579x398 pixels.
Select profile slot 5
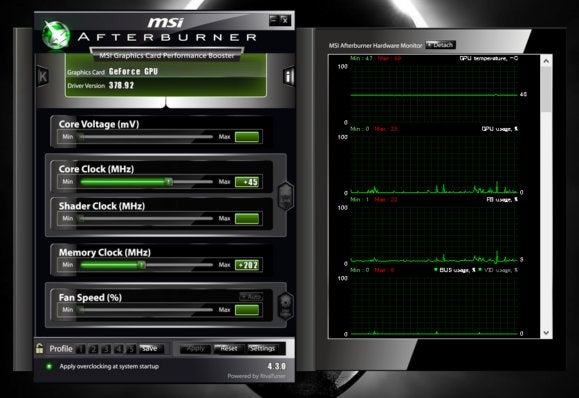click(131, 349)
